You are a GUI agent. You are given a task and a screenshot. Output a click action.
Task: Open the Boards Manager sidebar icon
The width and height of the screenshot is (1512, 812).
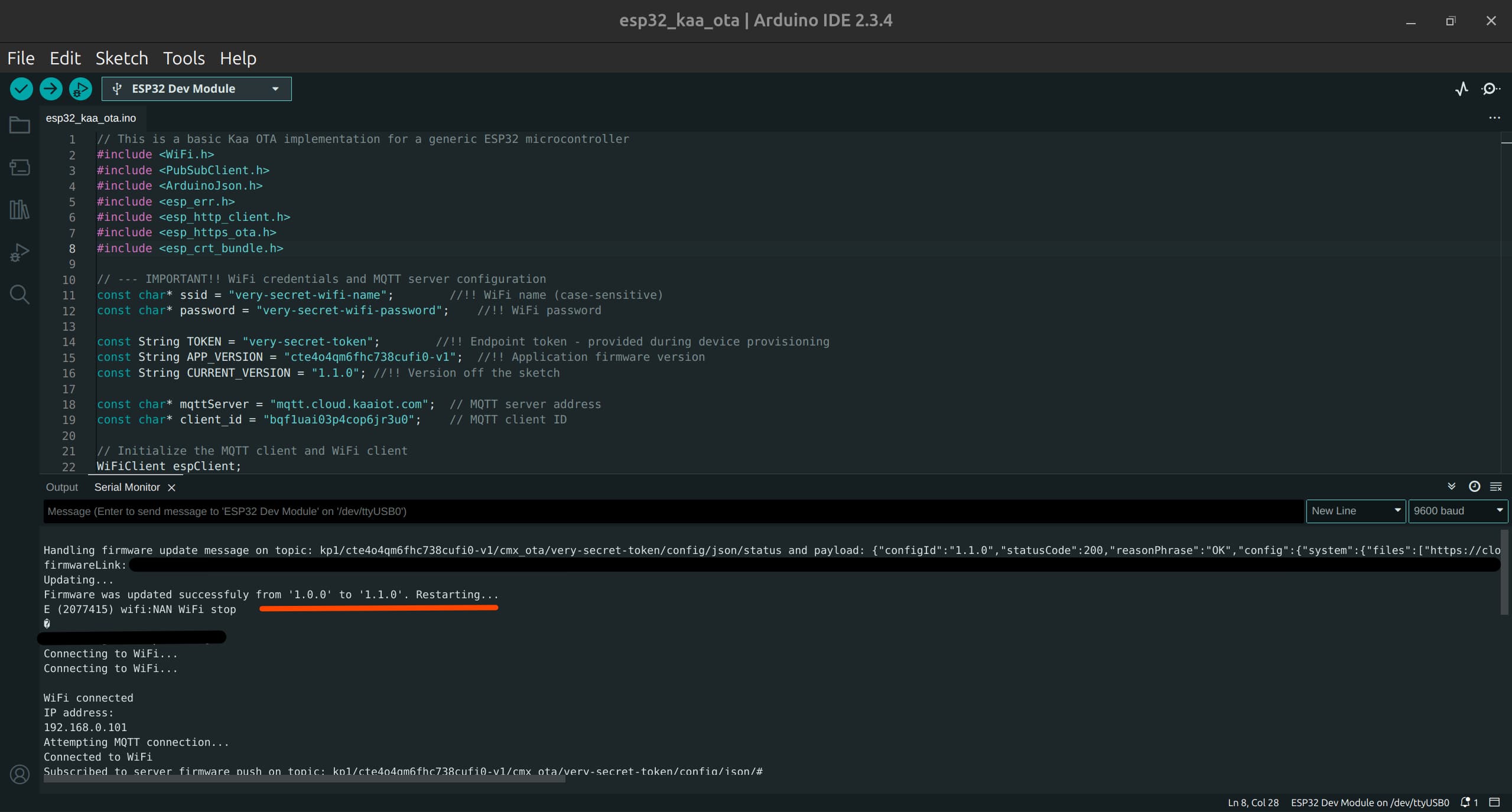pyautogui.click(x=19, y=168)
